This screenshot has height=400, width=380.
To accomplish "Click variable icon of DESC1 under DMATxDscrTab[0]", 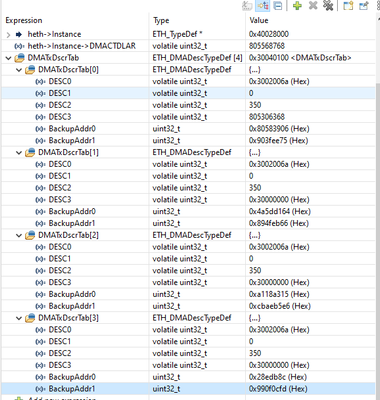I will 40,93.
